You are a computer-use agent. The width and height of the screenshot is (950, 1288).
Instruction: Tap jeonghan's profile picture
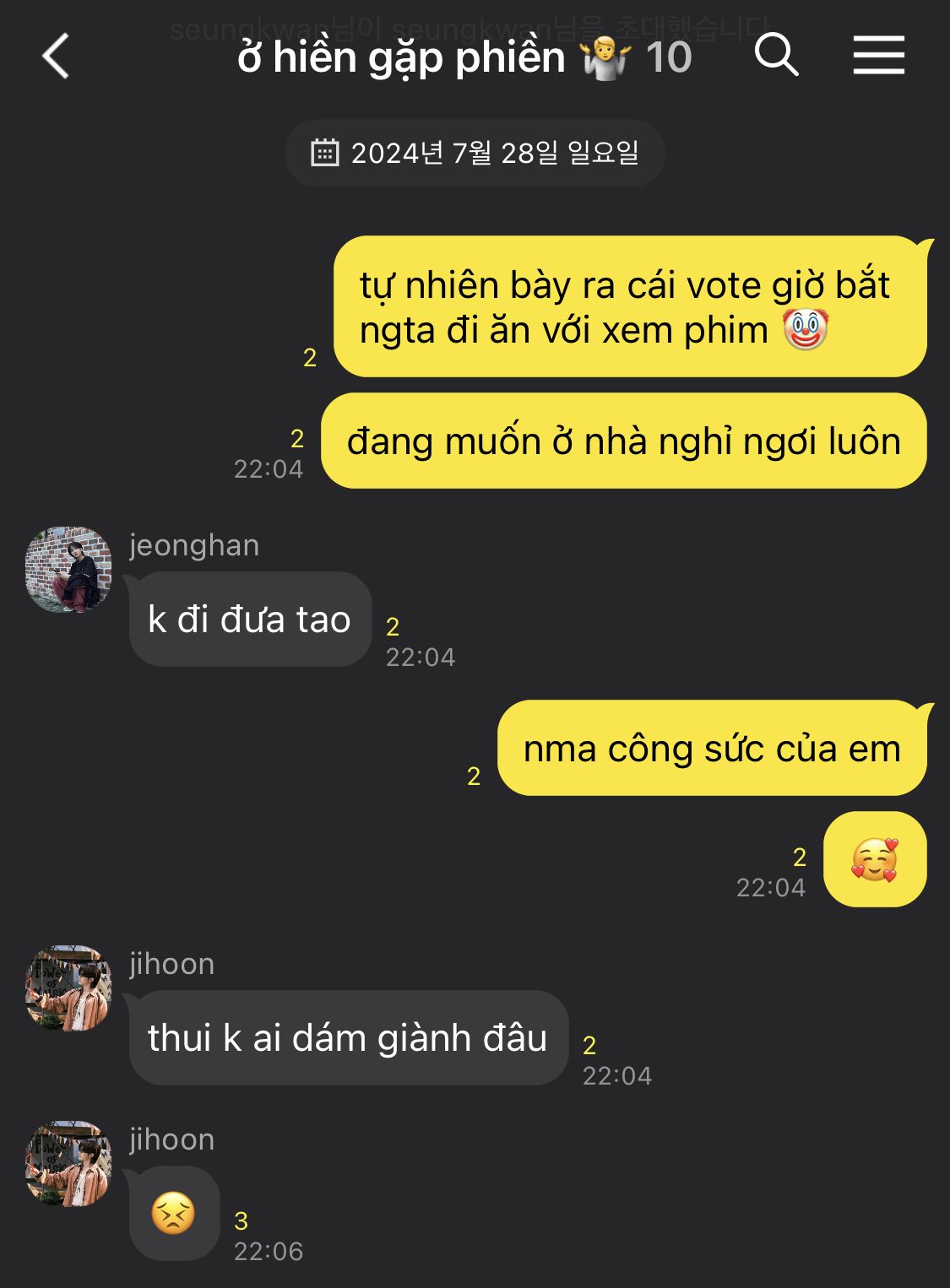(68, 570)
